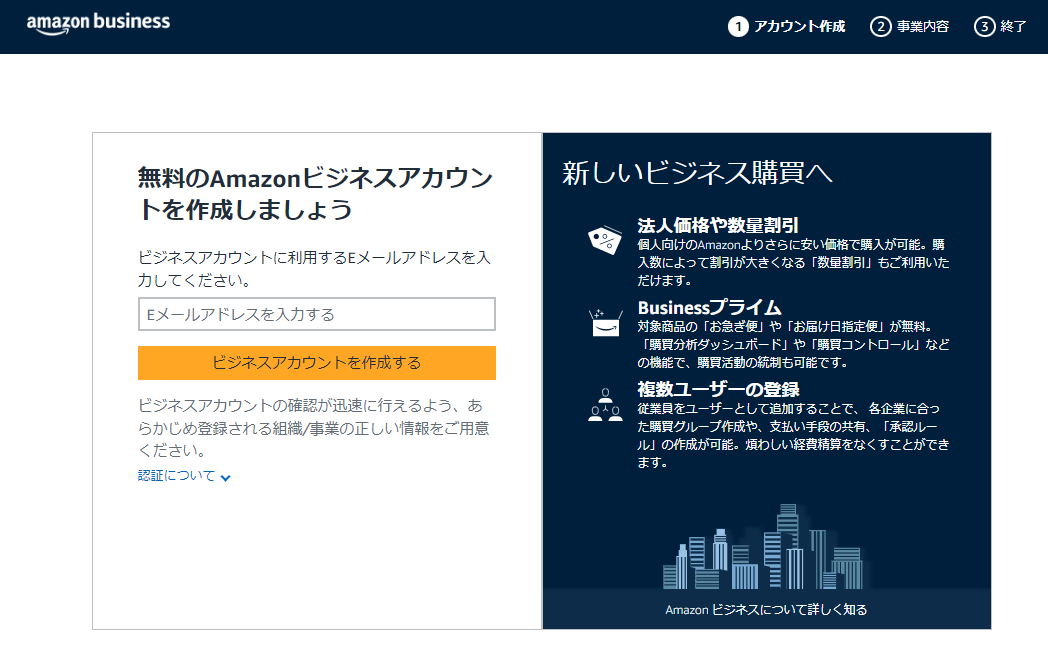Click the circled number 2 step icon
Screen dimensions: 1048x649
click(881, 26)
